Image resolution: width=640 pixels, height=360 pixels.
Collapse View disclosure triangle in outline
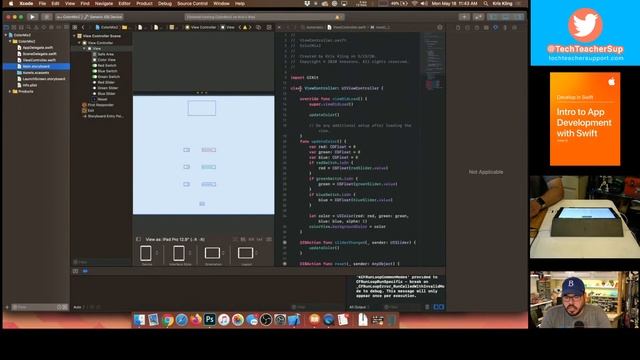84,48
